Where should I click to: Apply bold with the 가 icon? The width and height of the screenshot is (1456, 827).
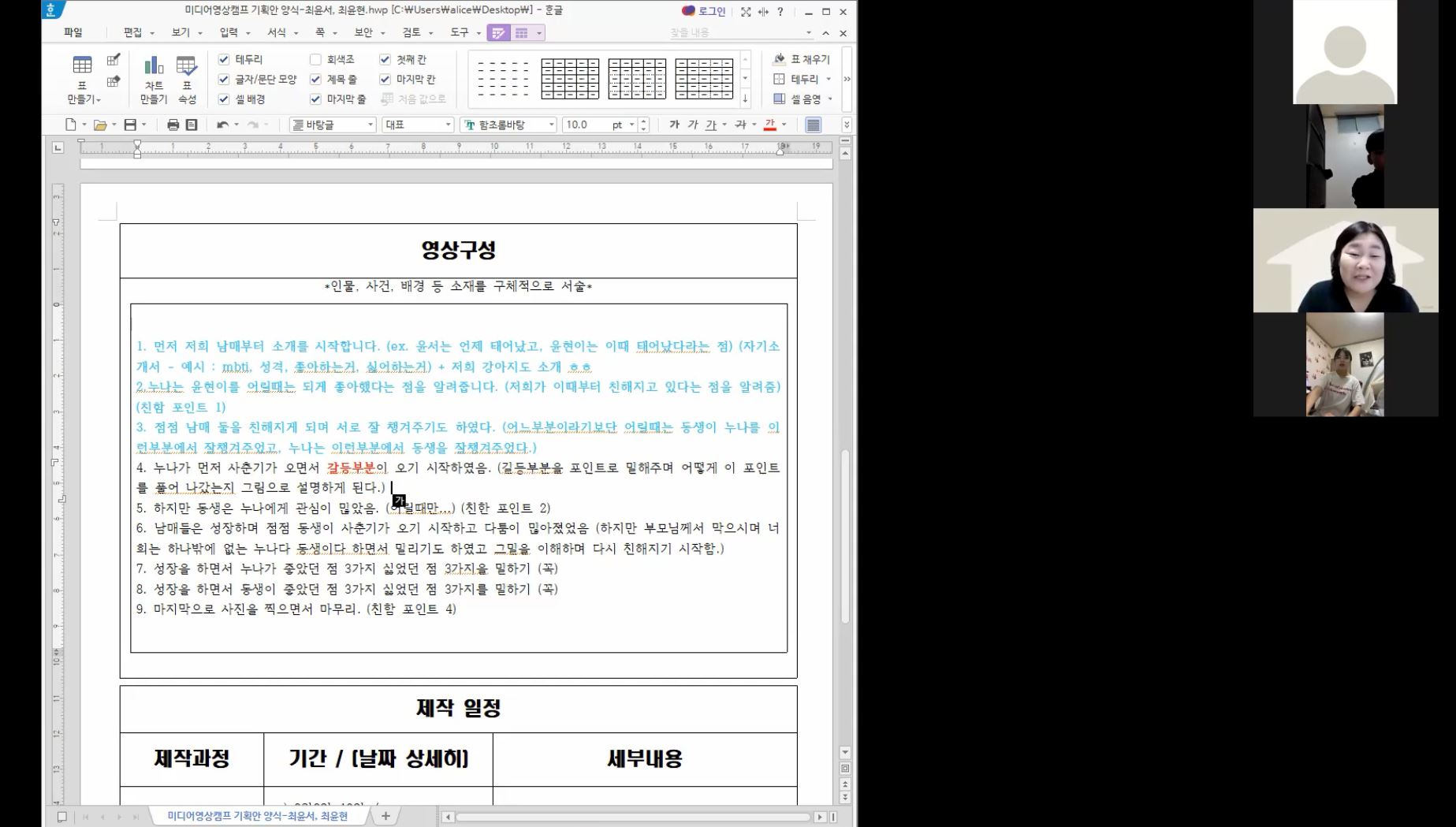point(674,125)
